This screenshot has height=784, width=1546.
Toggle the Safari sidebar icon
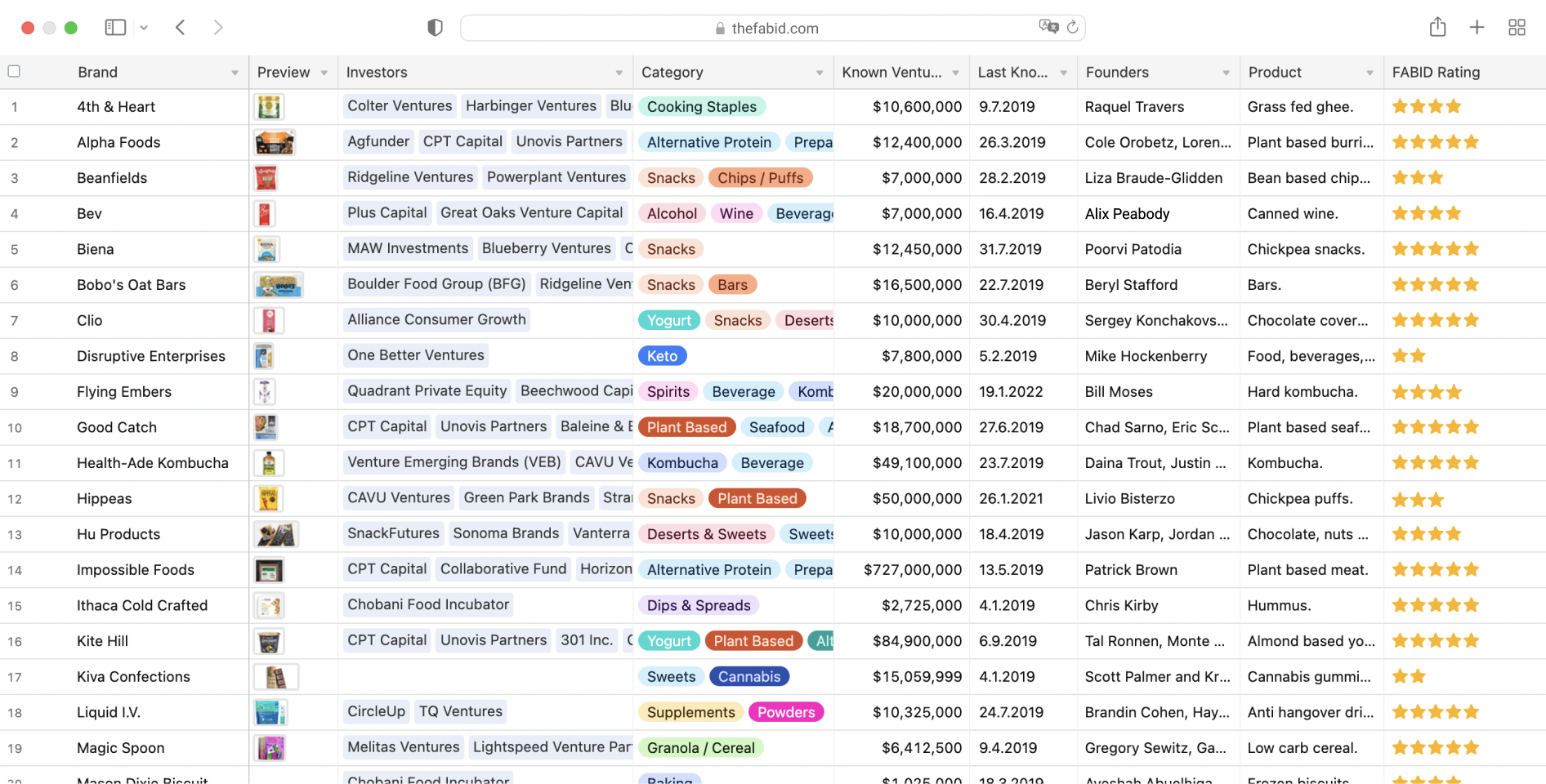[115, 28]
